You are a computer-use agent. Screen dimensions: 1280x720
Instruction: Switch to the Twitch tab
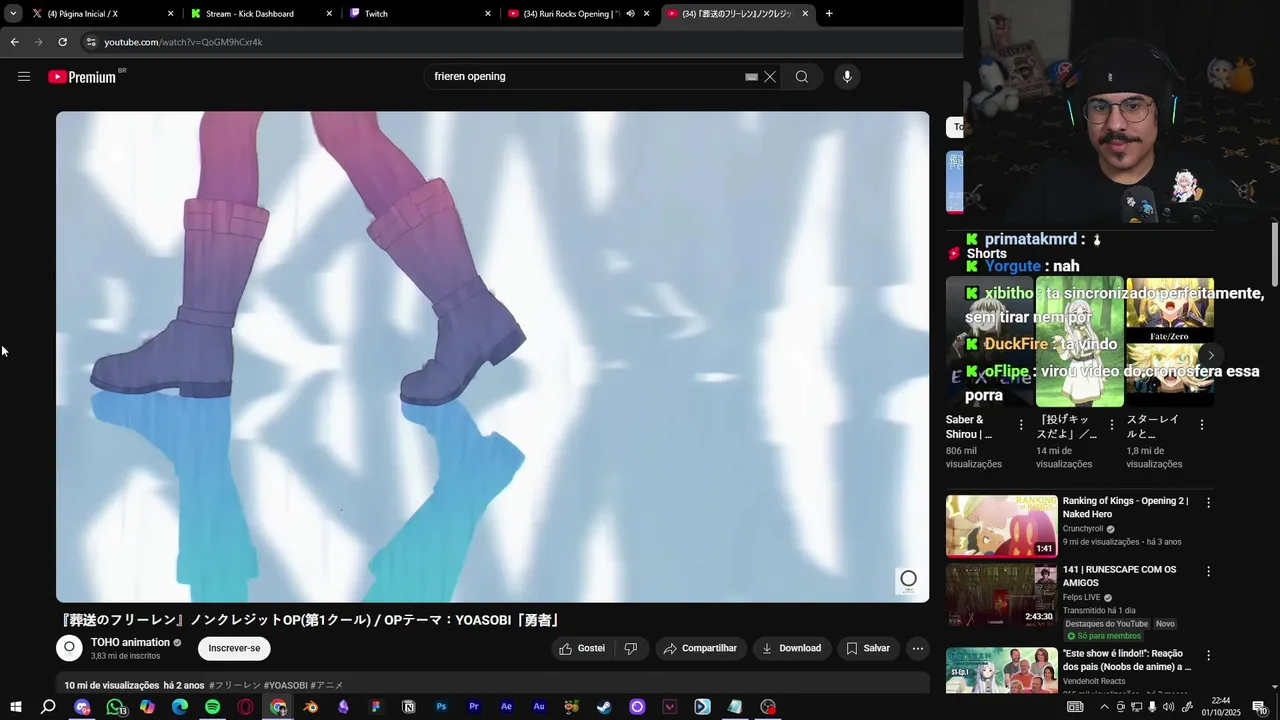[x=420, y=14]
